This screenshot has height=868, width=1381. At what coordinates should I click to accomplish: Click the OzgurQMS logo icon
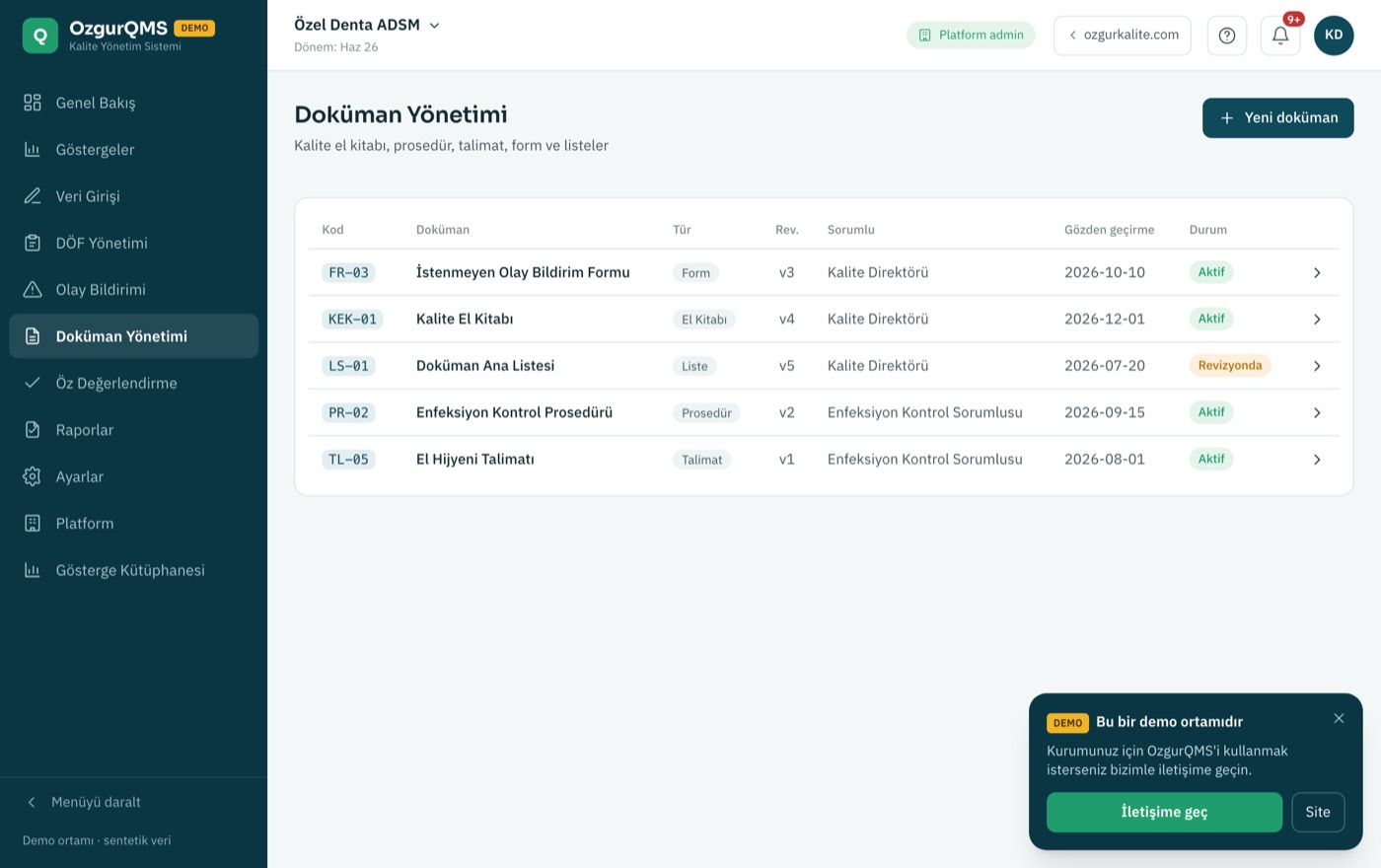pos(40,36)
